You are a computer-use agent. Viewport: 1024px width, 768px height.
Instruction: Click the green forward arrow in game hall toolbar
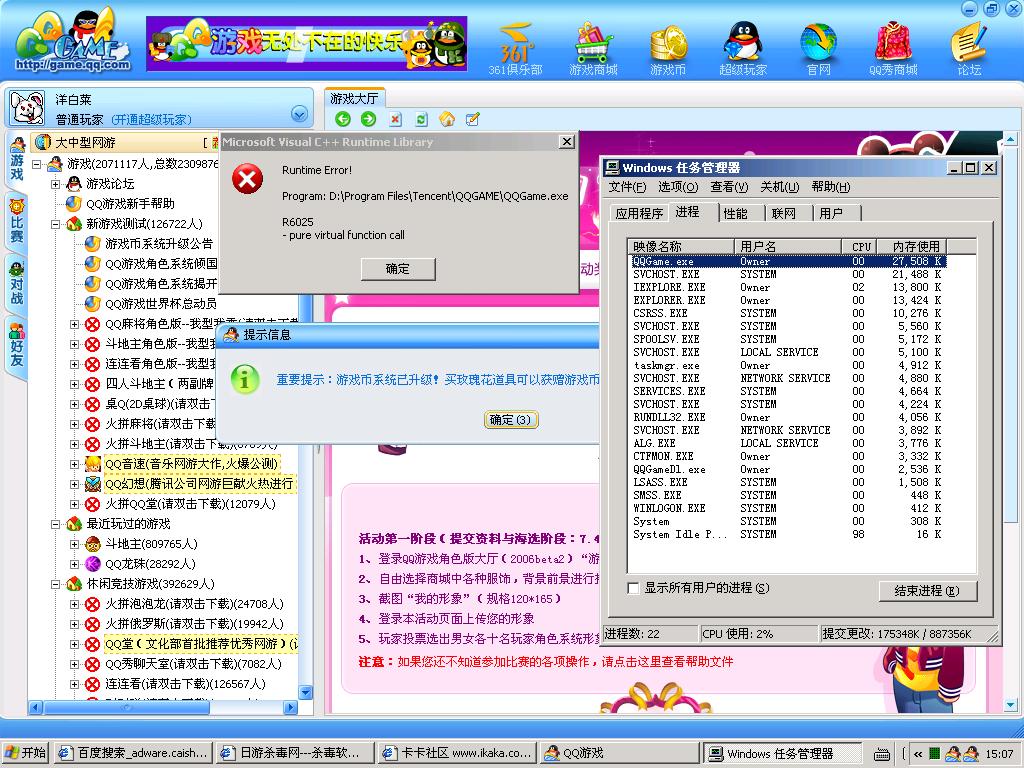pos(368,119)
